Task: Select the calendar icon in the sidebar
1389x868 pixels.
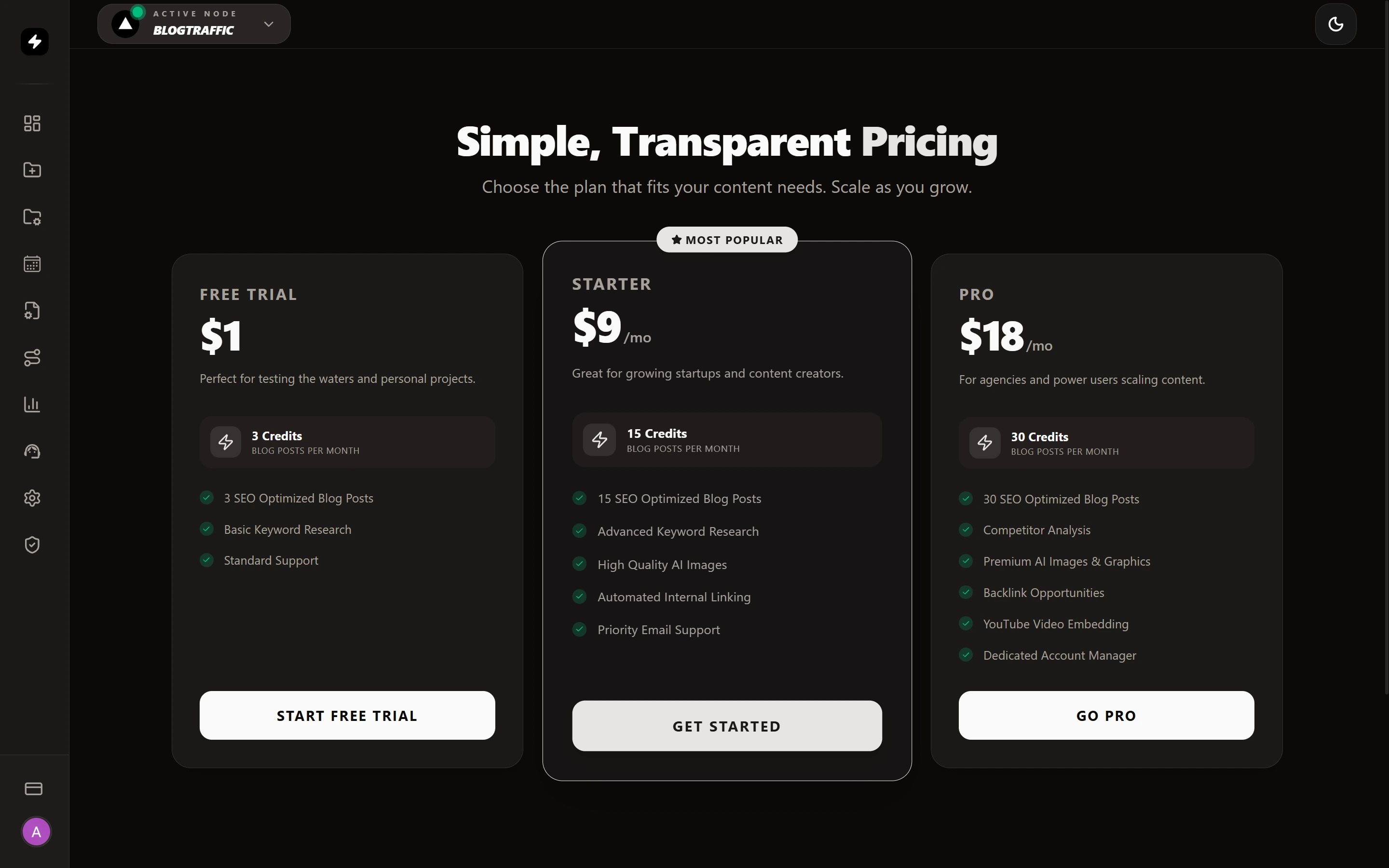Action: point(33,263)
